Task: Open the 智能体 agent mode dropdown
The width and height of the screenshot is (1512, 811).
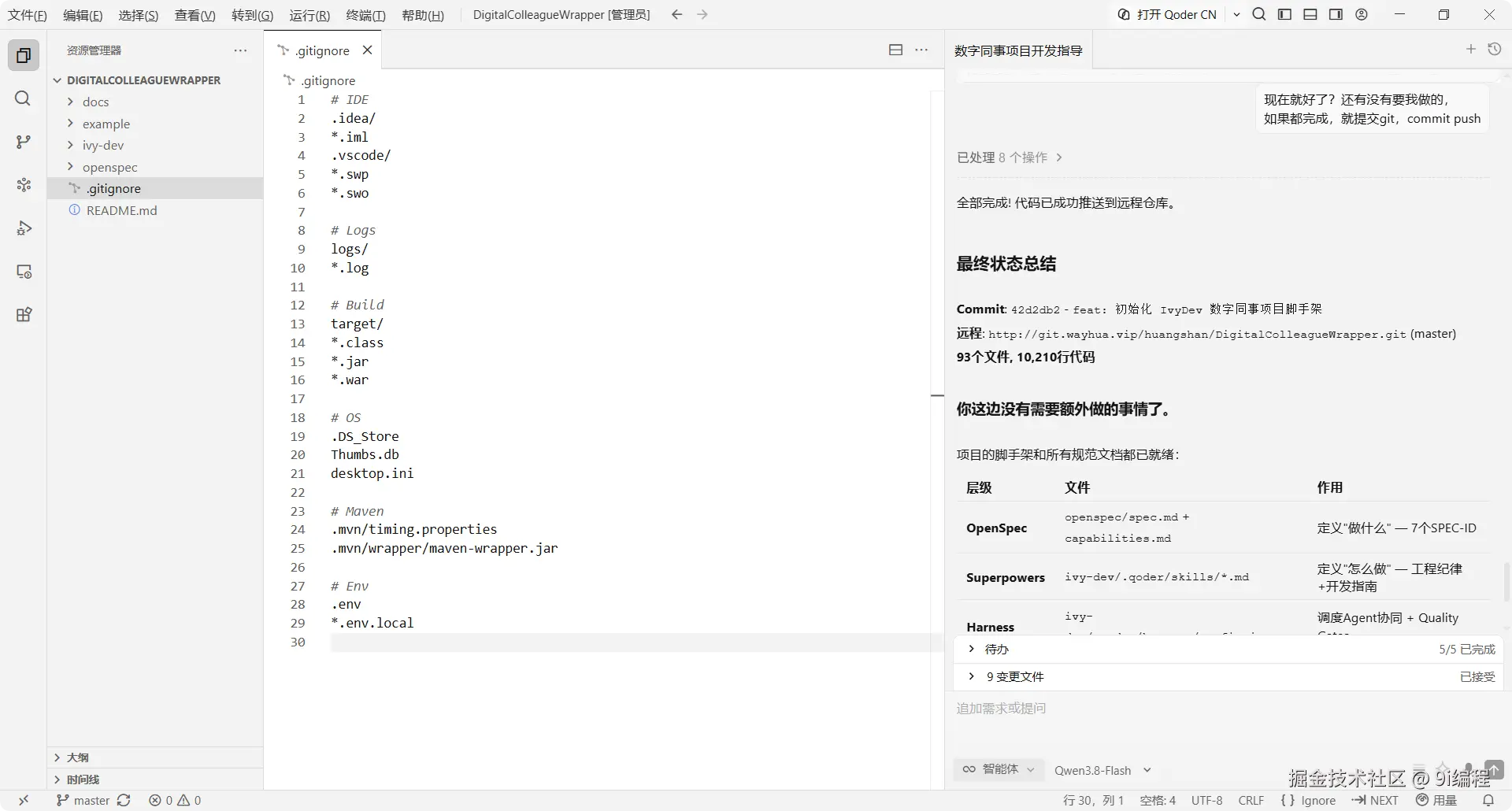Action: point(999,769)
